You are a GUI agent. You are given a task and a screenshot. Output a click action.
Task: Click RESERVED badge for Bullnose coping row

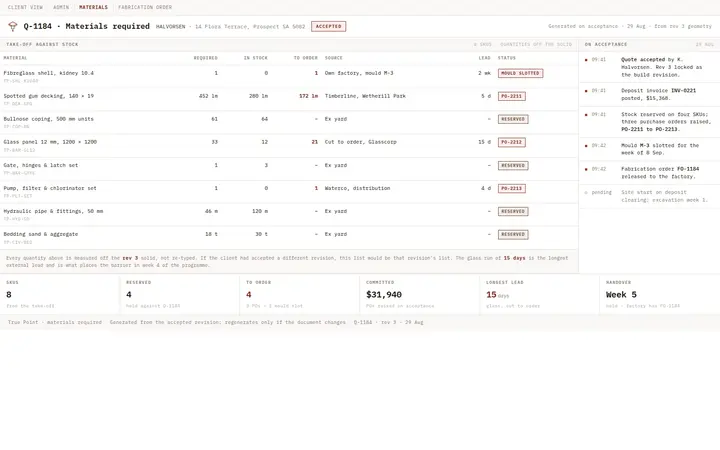[513, 119]
